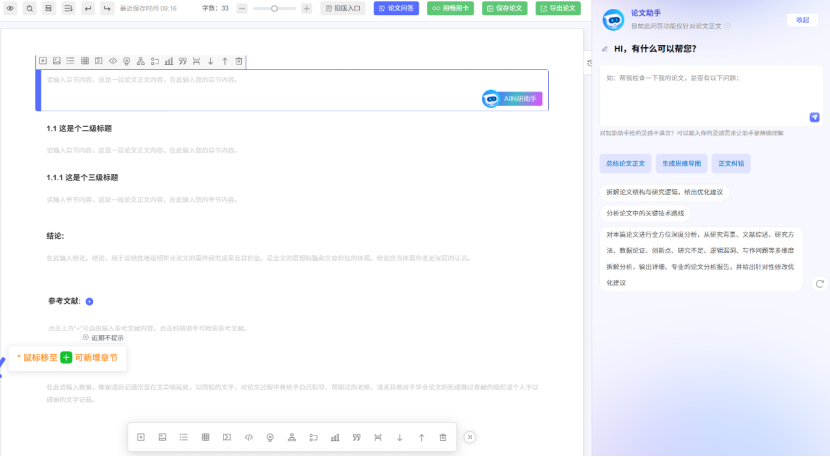Screen dimensions: 830x457
Task: Click down arrow in bottom floating toolbar
Action: pyautogui.click(x=400, y=437)
